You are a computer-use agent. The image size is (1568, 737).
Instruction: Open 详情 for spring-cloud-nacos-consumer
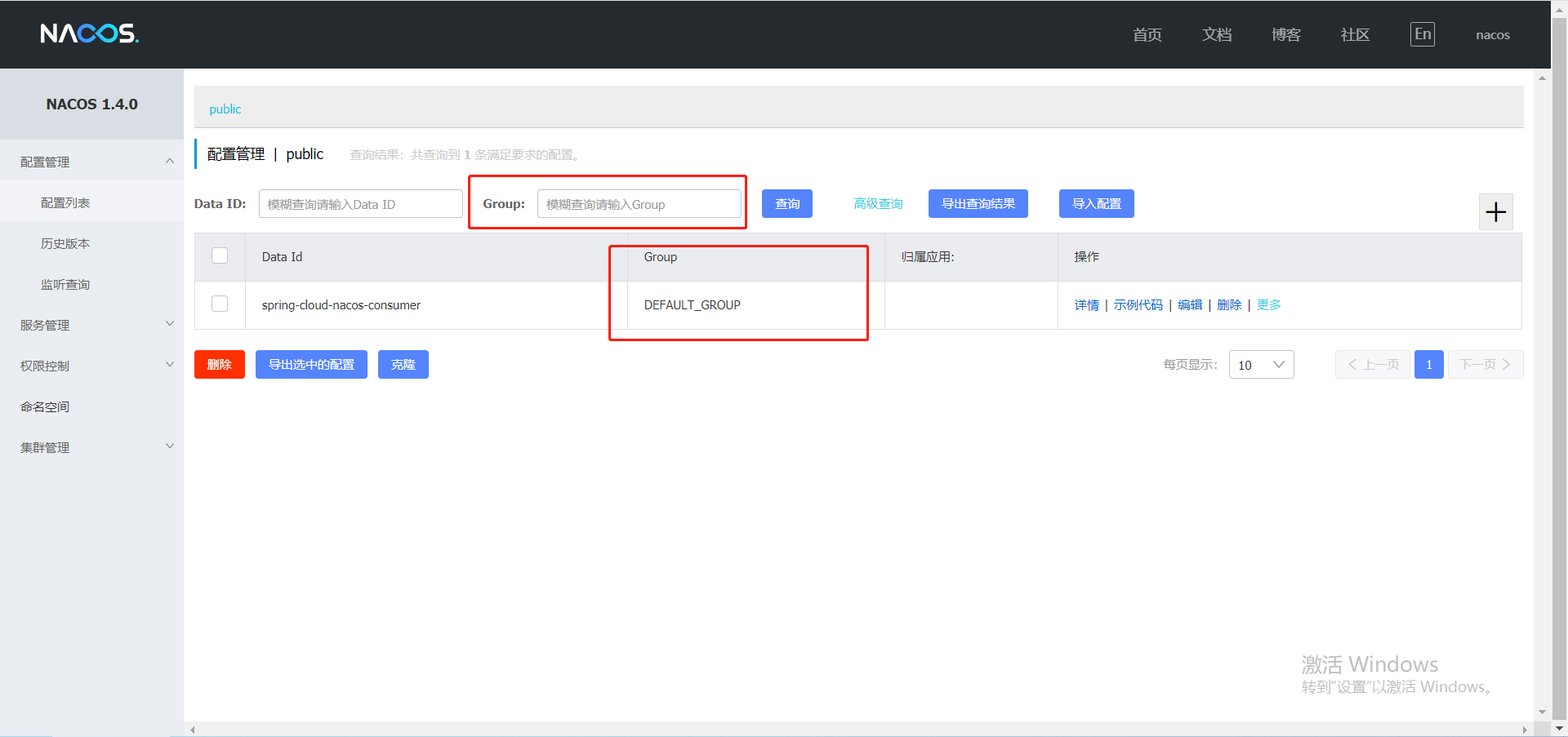(x=1086, y=305)
